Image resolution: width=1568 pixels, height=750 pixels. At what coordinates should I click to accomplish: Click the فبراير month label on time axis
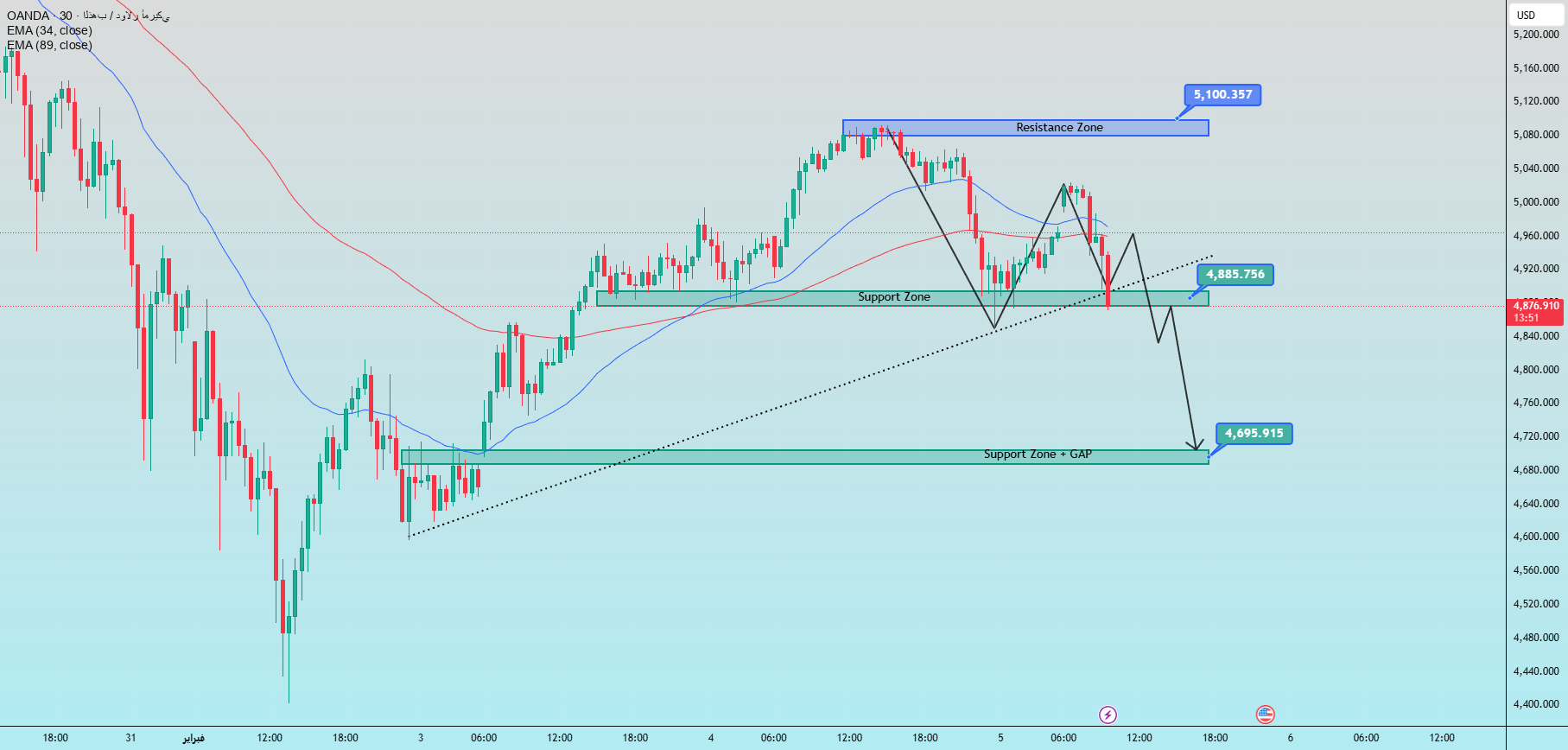(x=194, y=738)
